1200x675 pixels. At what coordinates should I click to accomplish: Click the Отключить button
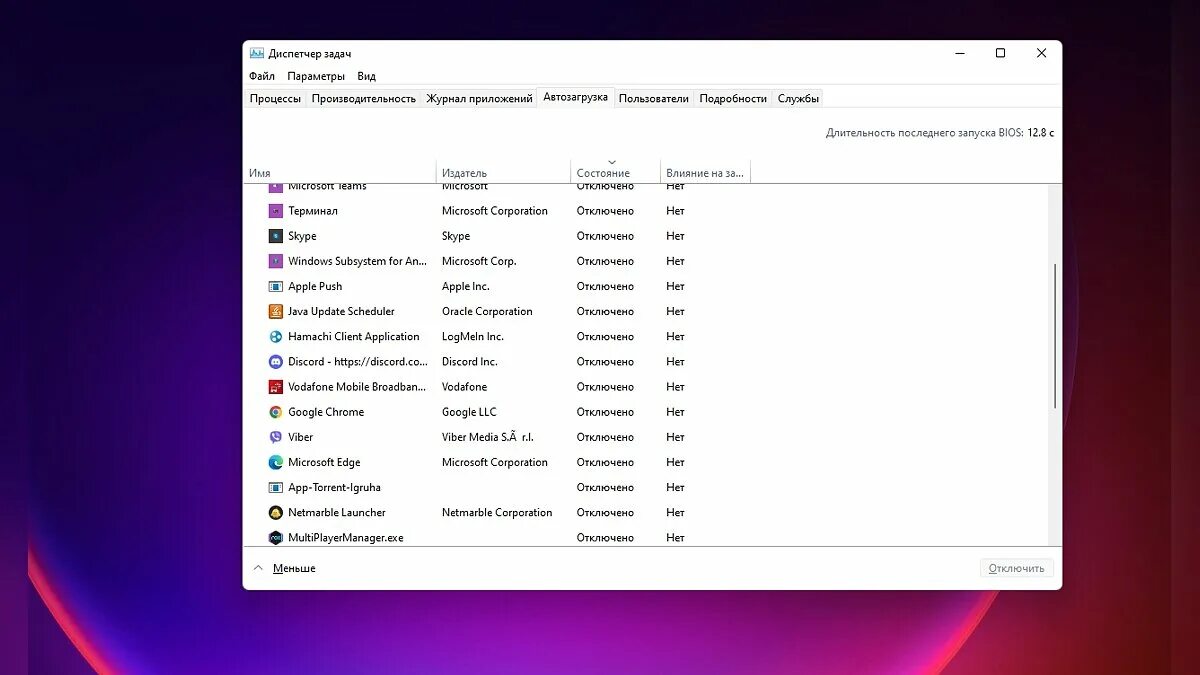[x=1016, y=568]
